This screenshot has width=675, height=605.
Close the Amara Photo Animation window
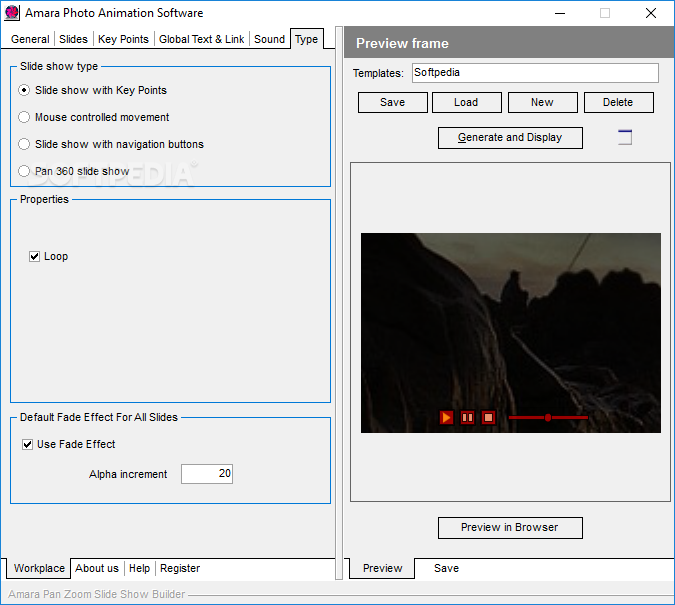pyautogui.click(x=651, y=13)
